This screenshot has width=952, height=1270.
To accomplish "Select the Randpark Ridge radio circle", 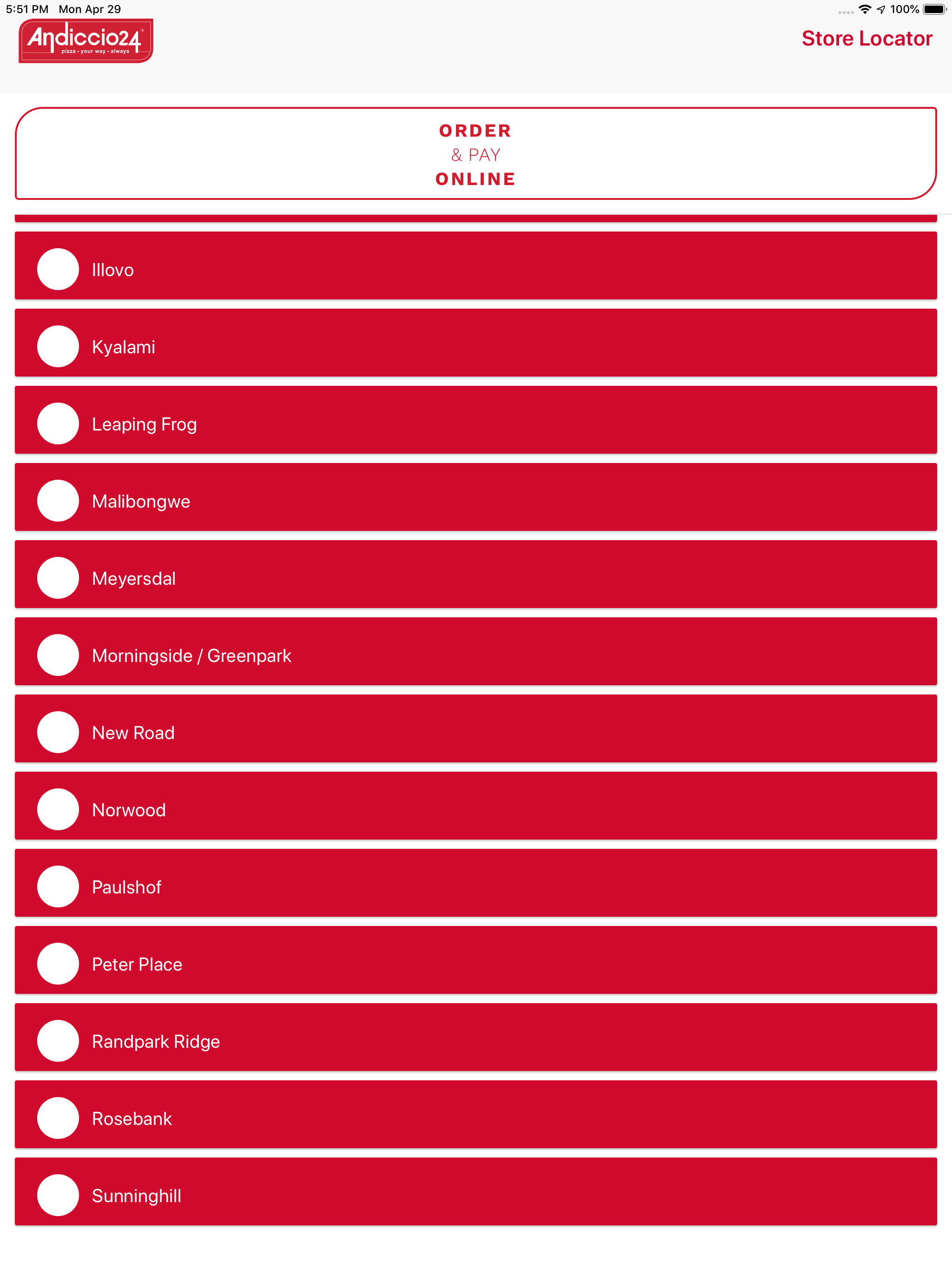I will click(x=58, y=1041).
